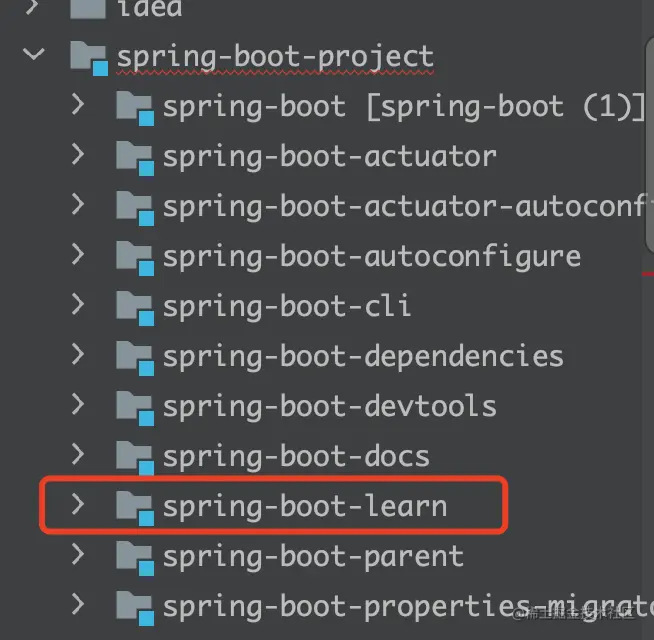Select the spring-boot-learn label

304,508
